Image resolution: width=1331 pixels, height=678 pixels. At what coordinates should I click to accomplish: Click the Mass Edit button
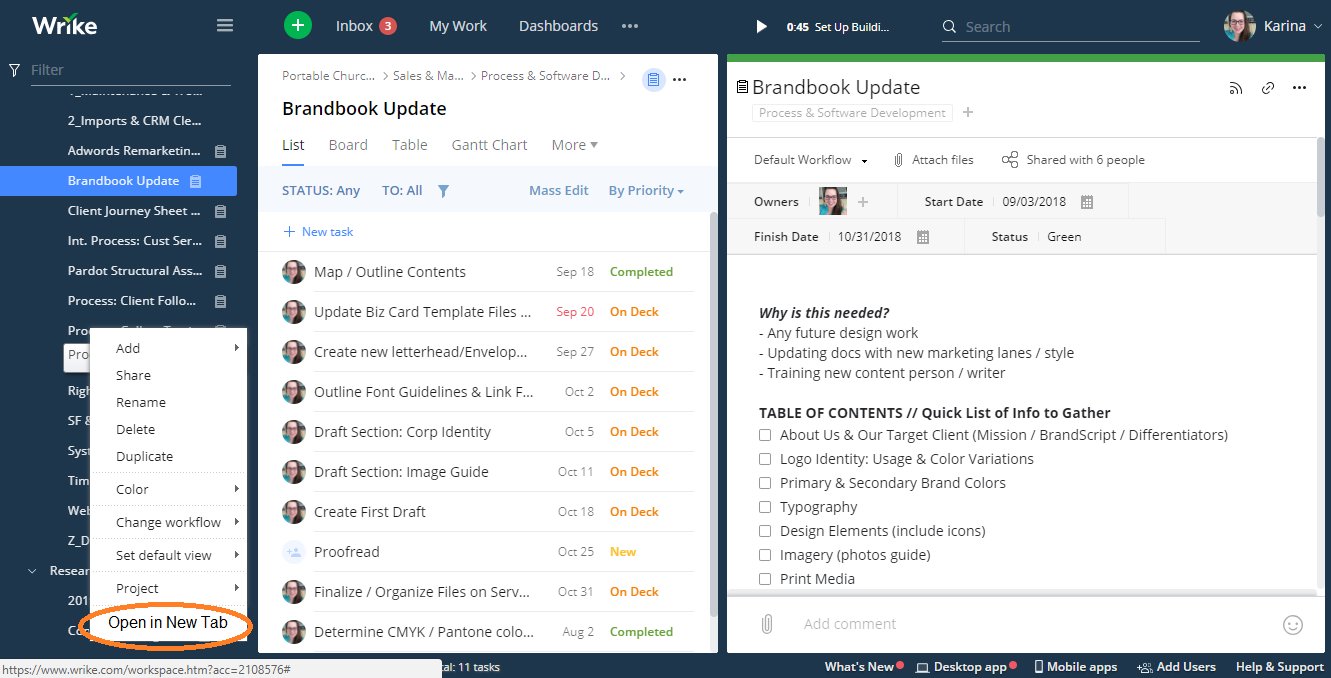point(558,191)
